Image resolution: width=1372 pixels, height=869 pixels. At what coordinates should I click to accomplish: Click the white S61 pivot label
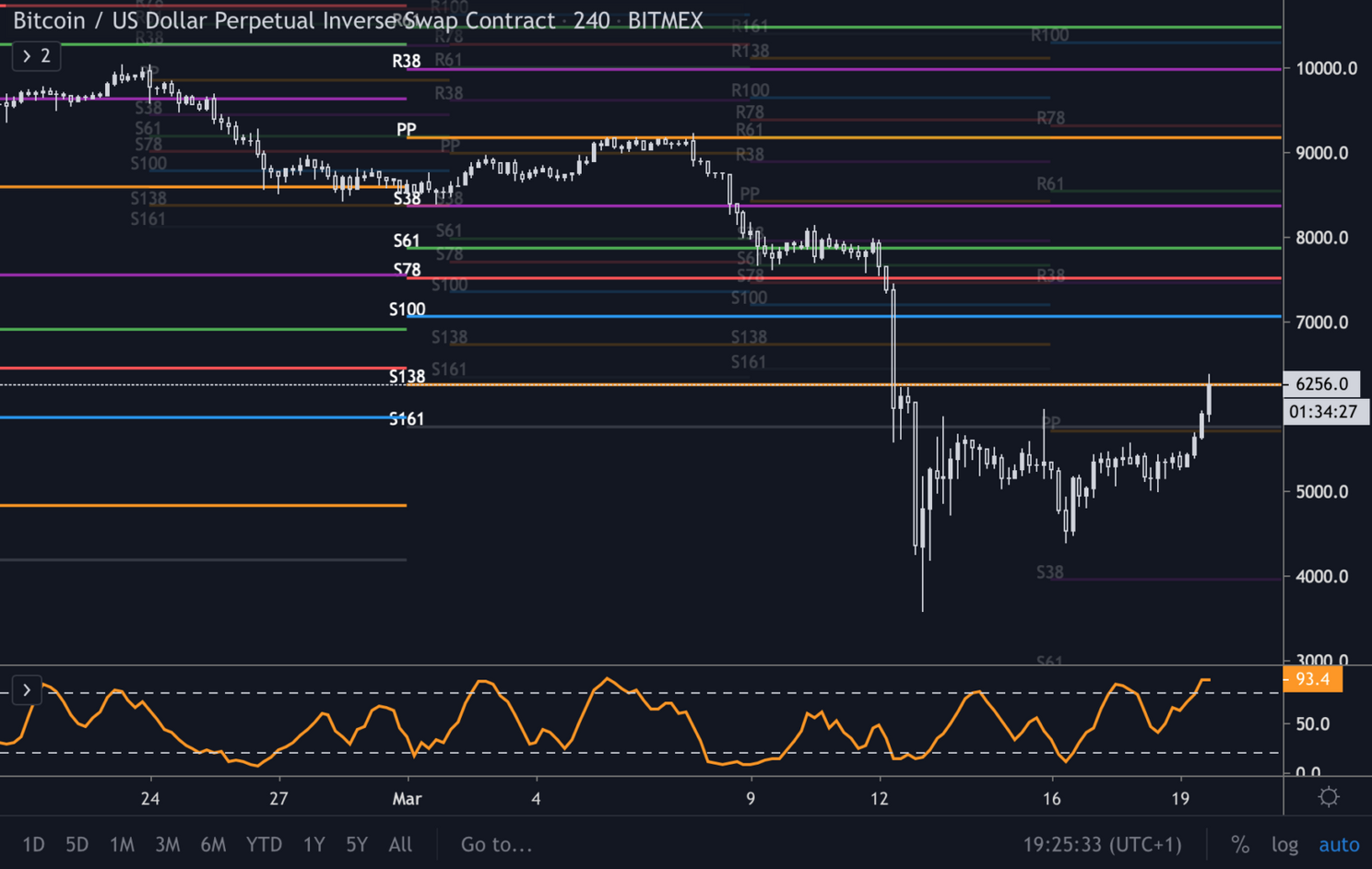point(407,241)
